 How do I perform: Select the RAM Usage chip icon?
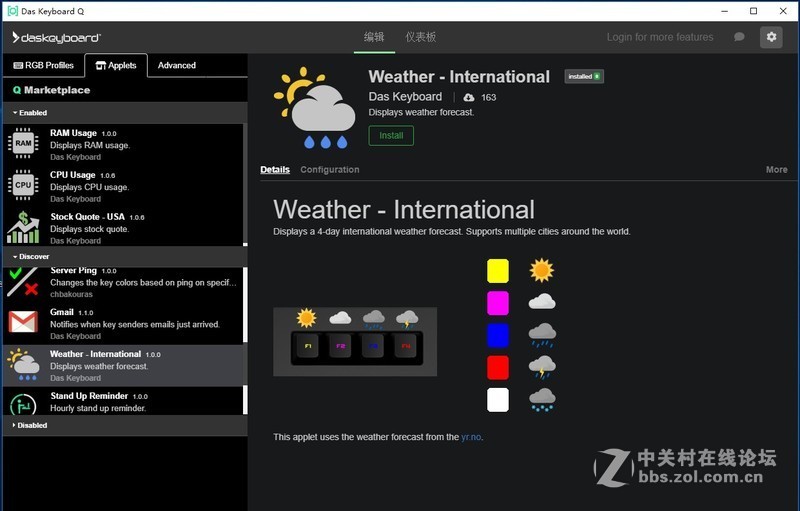tap(23, 144)
